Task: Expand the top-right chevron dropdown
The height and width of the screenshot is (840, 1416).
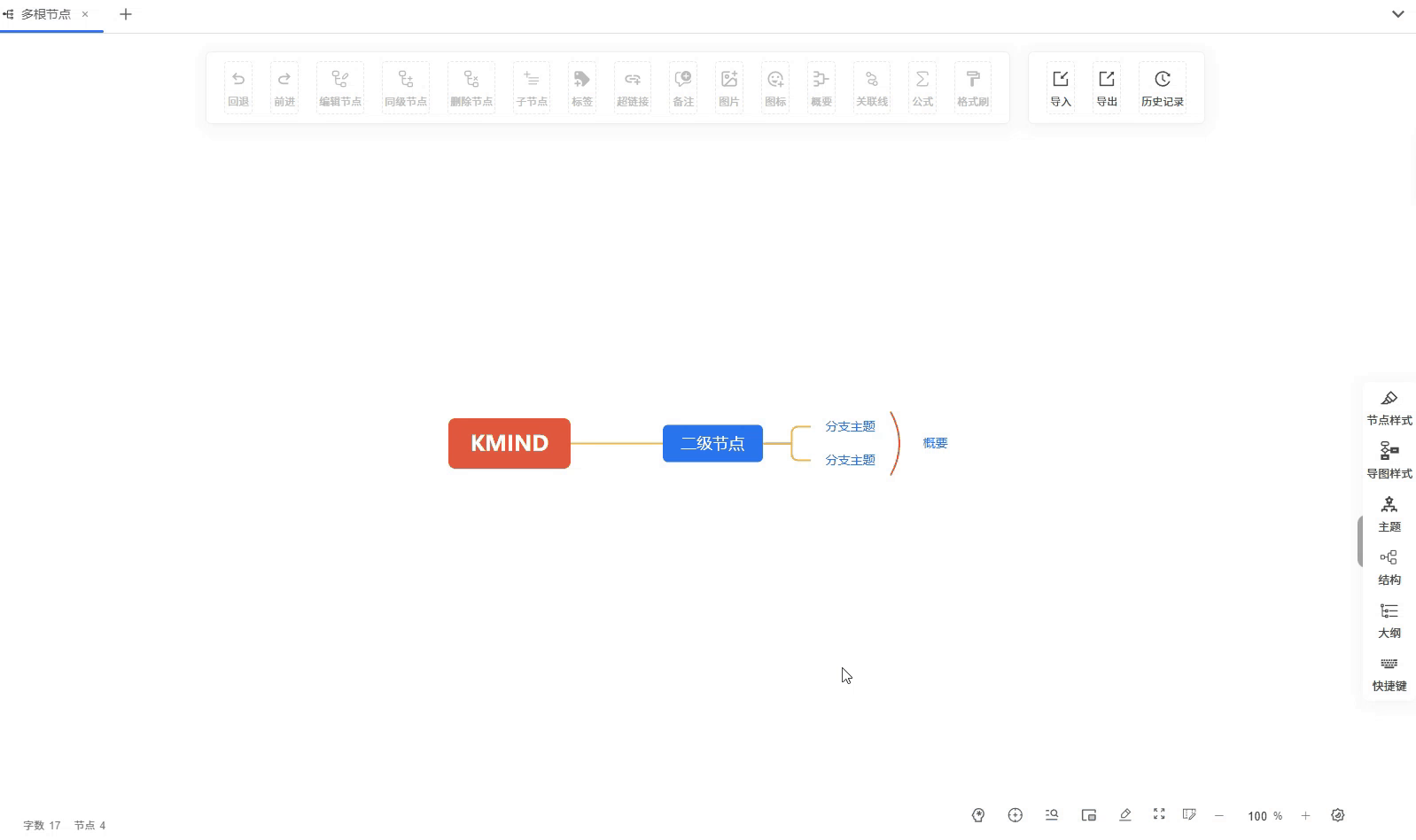Action: 1397,14
